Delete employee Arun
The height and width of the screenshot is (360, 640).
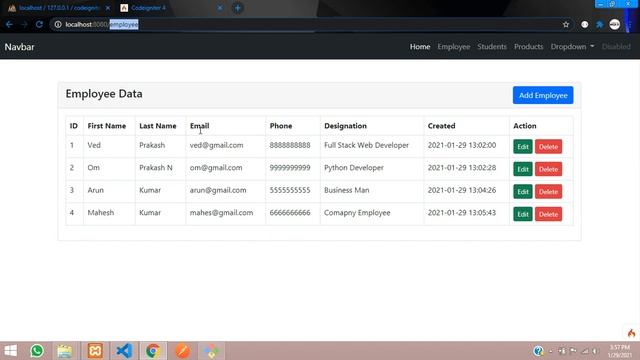tap(548, 191)
